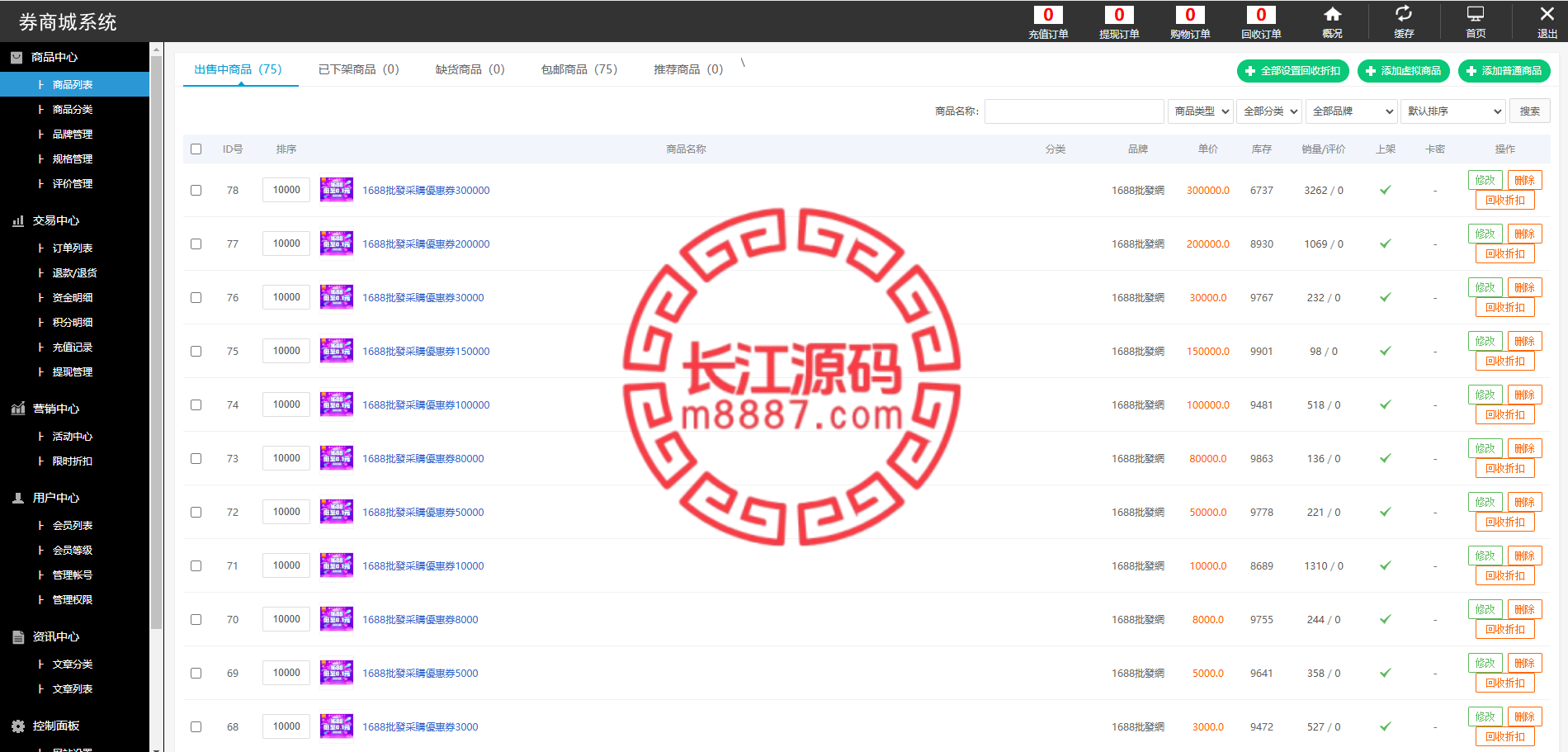The width and height of the screenshot is (1568, 752).
Task: Switch to 包邮商品 (75) tab
Action: pos(579,69)
